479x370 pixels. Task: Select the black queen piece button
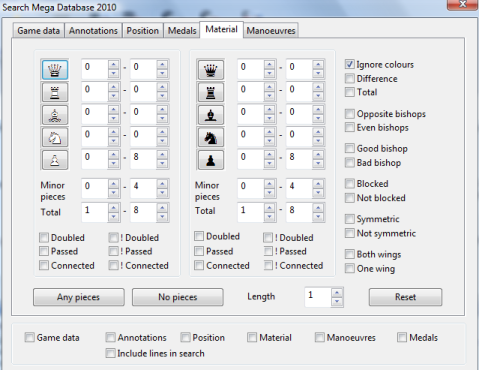point(211,70)
